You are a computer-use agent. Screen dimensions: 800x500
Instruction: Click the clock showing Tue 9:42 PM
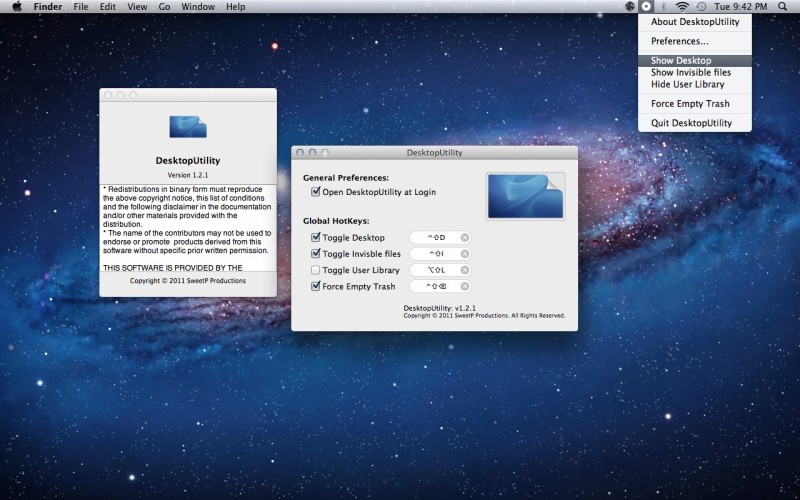[x=740, y=7]
